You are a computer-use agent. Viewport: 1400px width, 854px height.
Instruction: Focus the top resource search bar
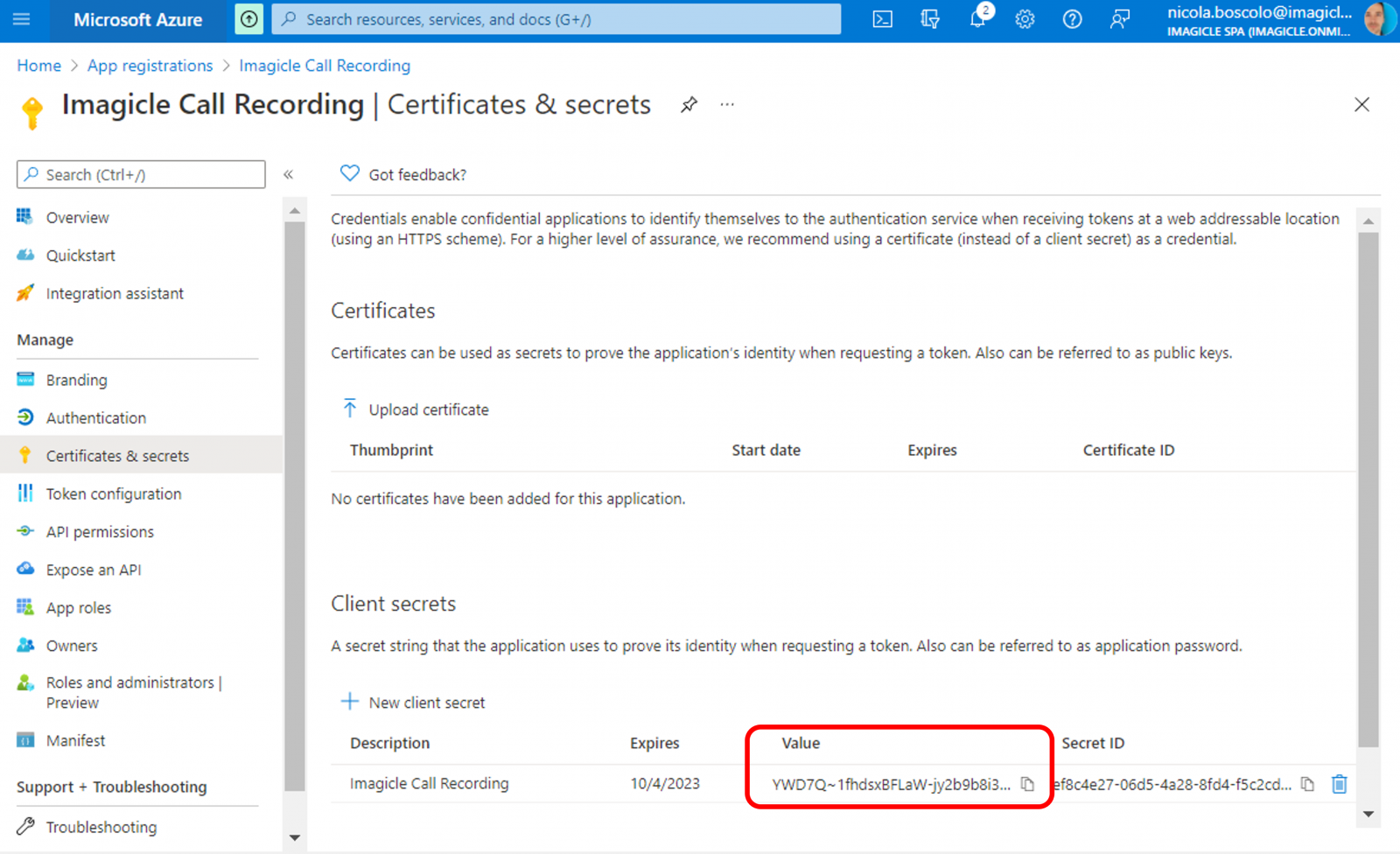click(556, 19)
